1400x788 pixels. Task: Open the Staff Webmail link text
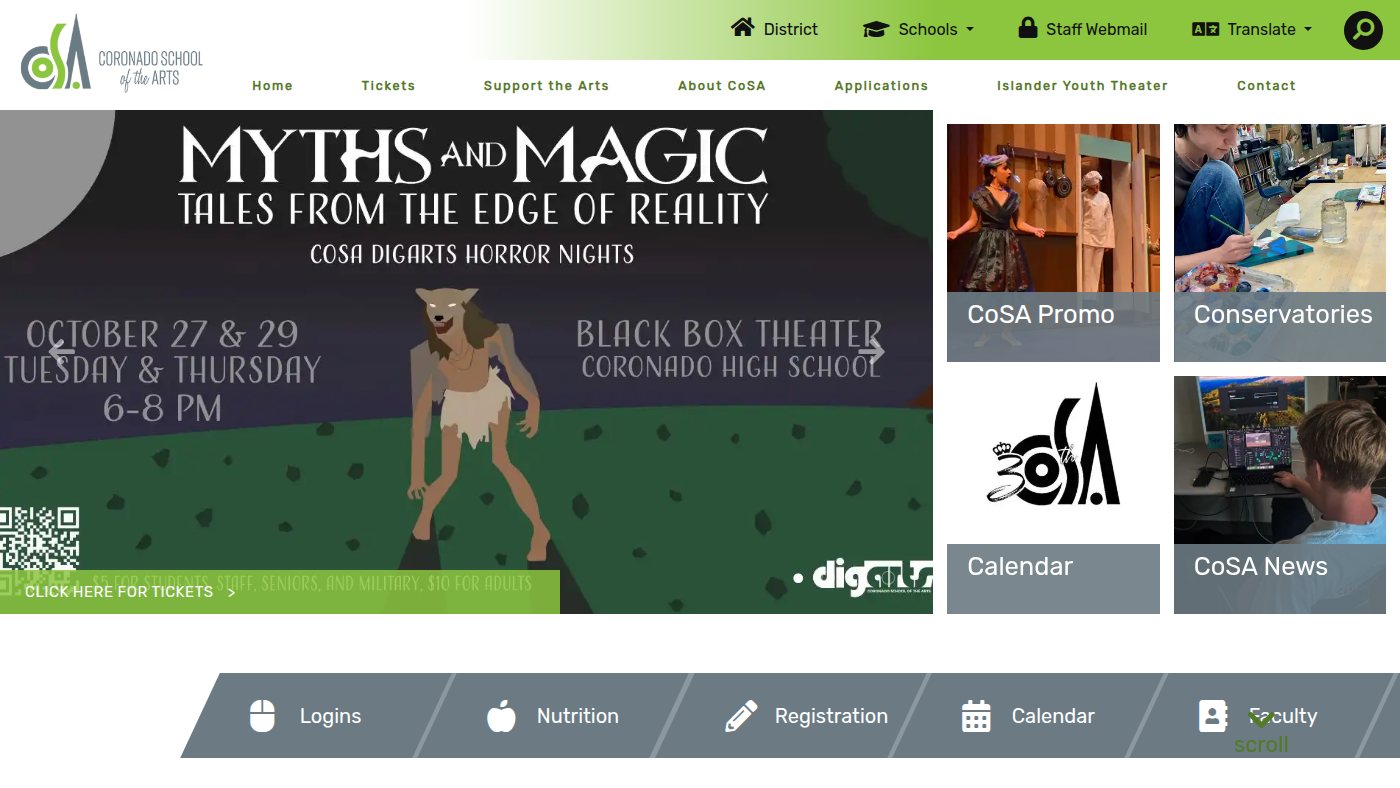click(x=1097, y=29)
